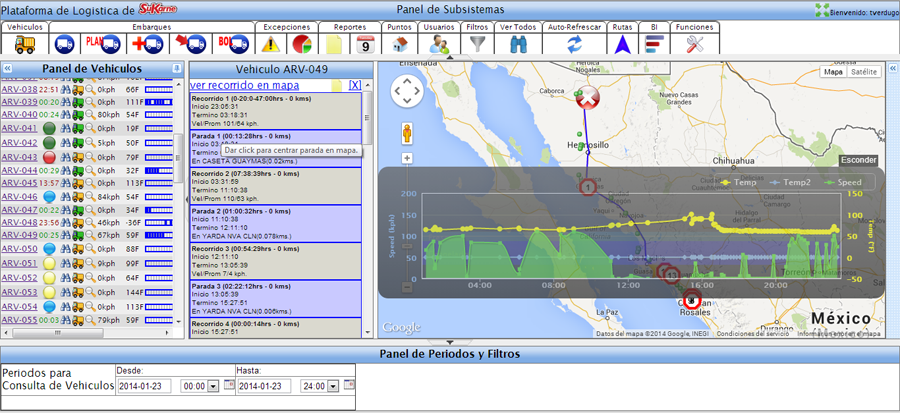Click the Desde date input field

pos(145,386)
